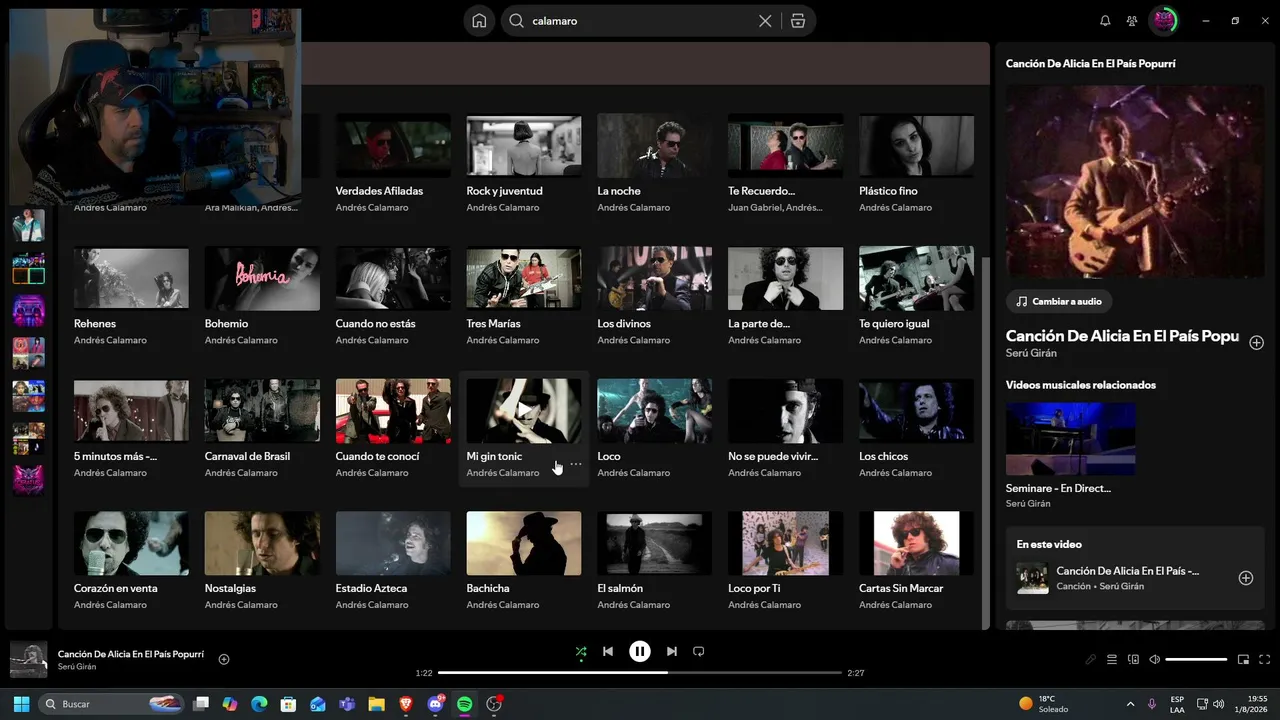Image resolution: width=1280 pixels, height=720 pixels.
Task: Enter full screen mode
Action: point(1265,660)
